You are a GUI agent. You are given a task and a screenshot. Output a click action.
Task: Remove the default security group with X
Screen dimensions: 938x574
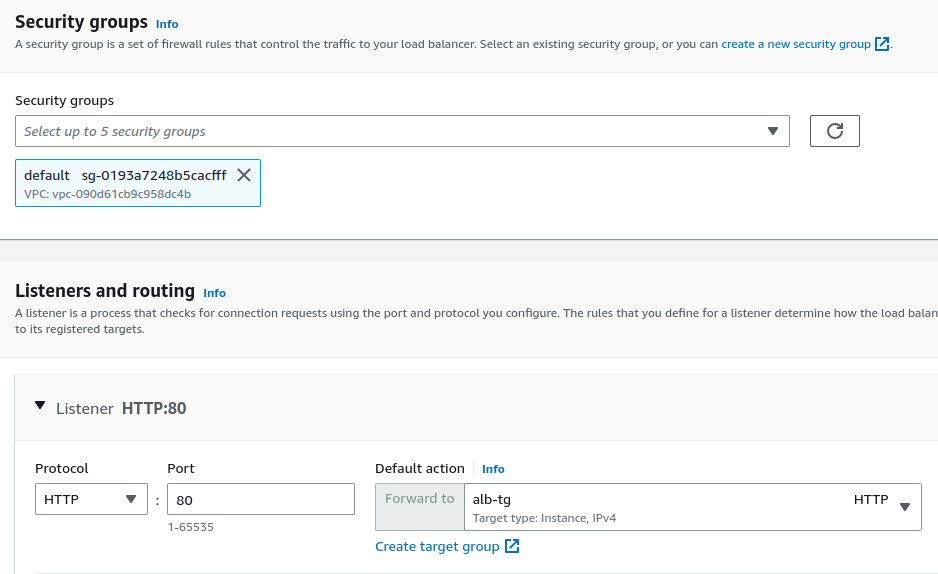[244, 175]
